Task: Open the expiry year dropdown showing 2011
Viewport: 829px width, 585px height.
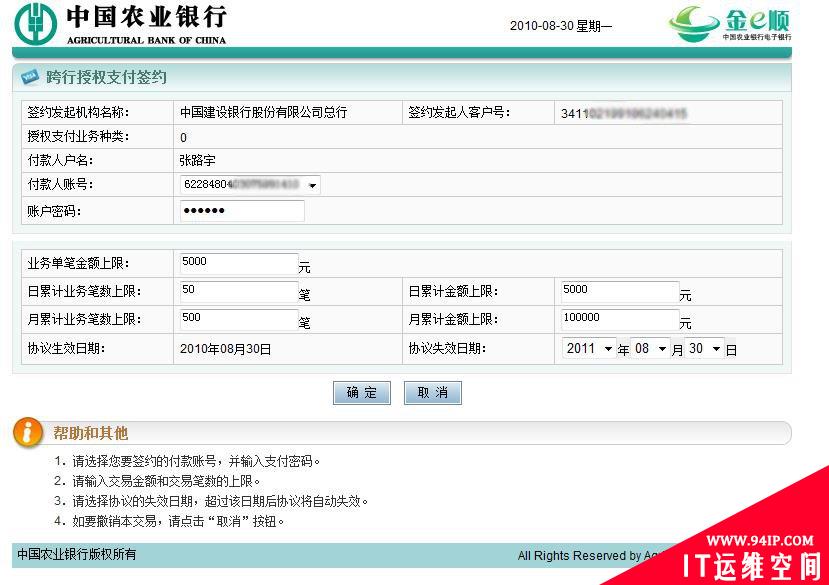Action: 589,349
